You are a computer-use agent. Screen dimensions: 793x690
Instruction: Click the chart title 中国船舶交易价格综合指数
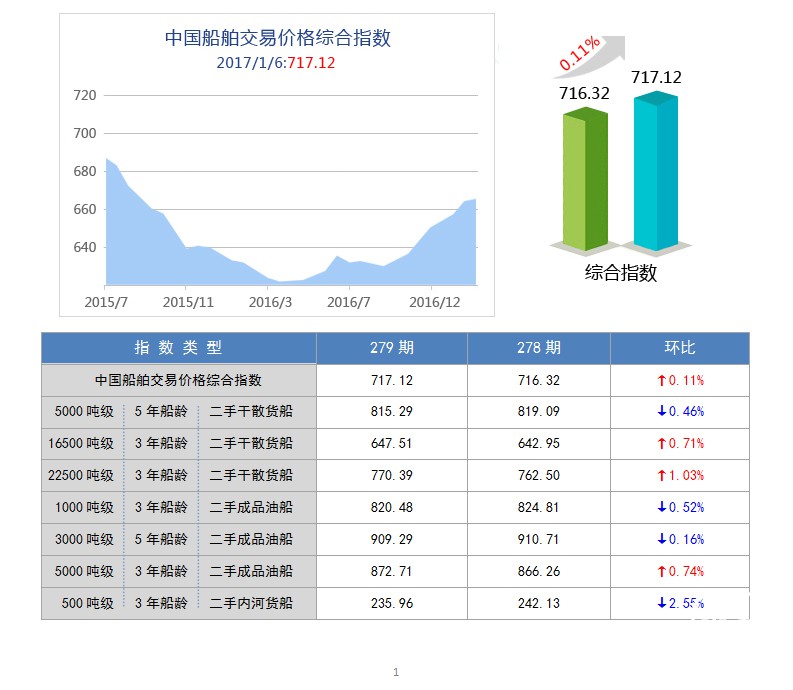coord(278,38)
